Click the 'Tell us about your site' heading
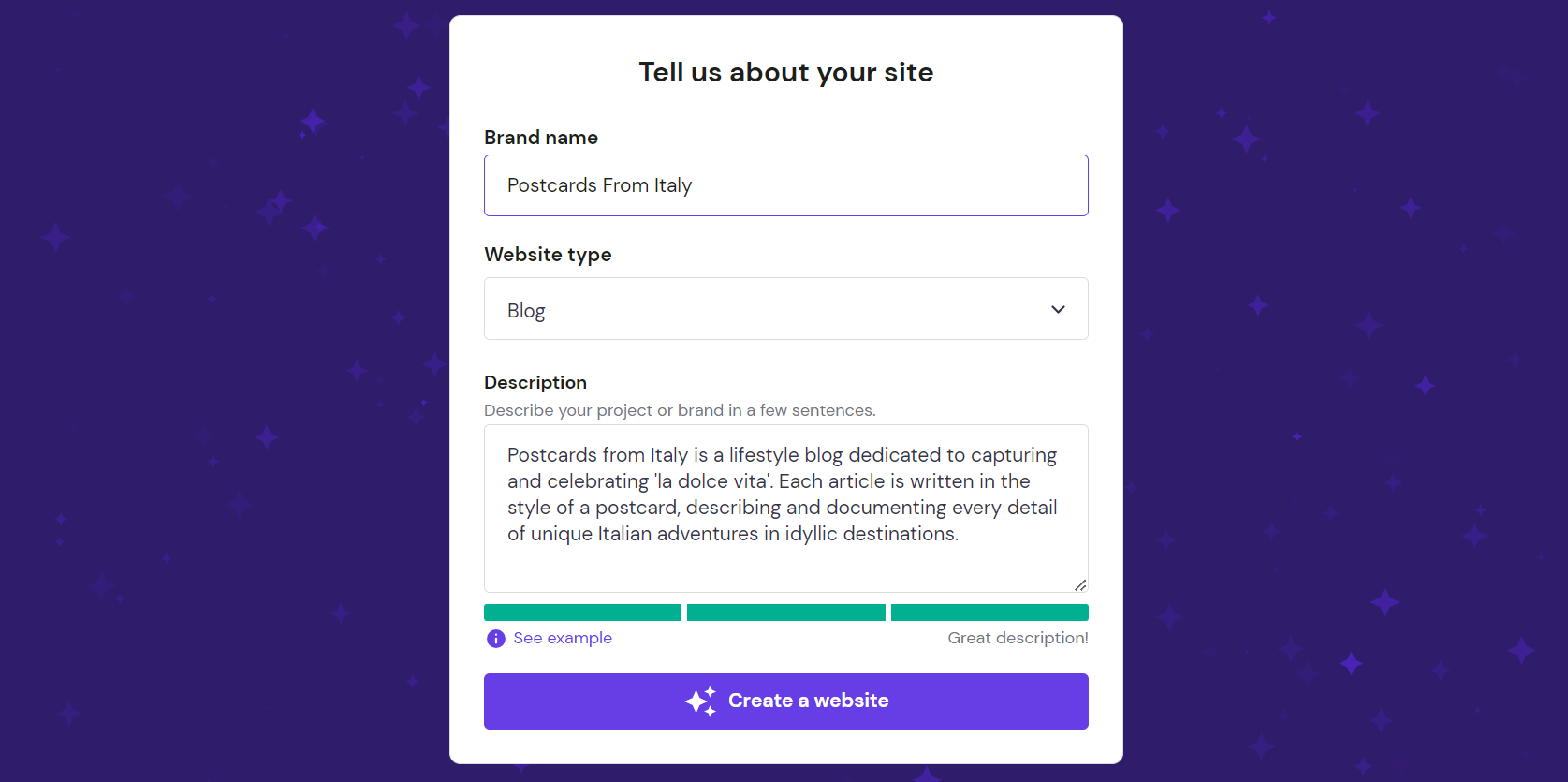Viewport: 1568px width, 782px height. (785, 72)
